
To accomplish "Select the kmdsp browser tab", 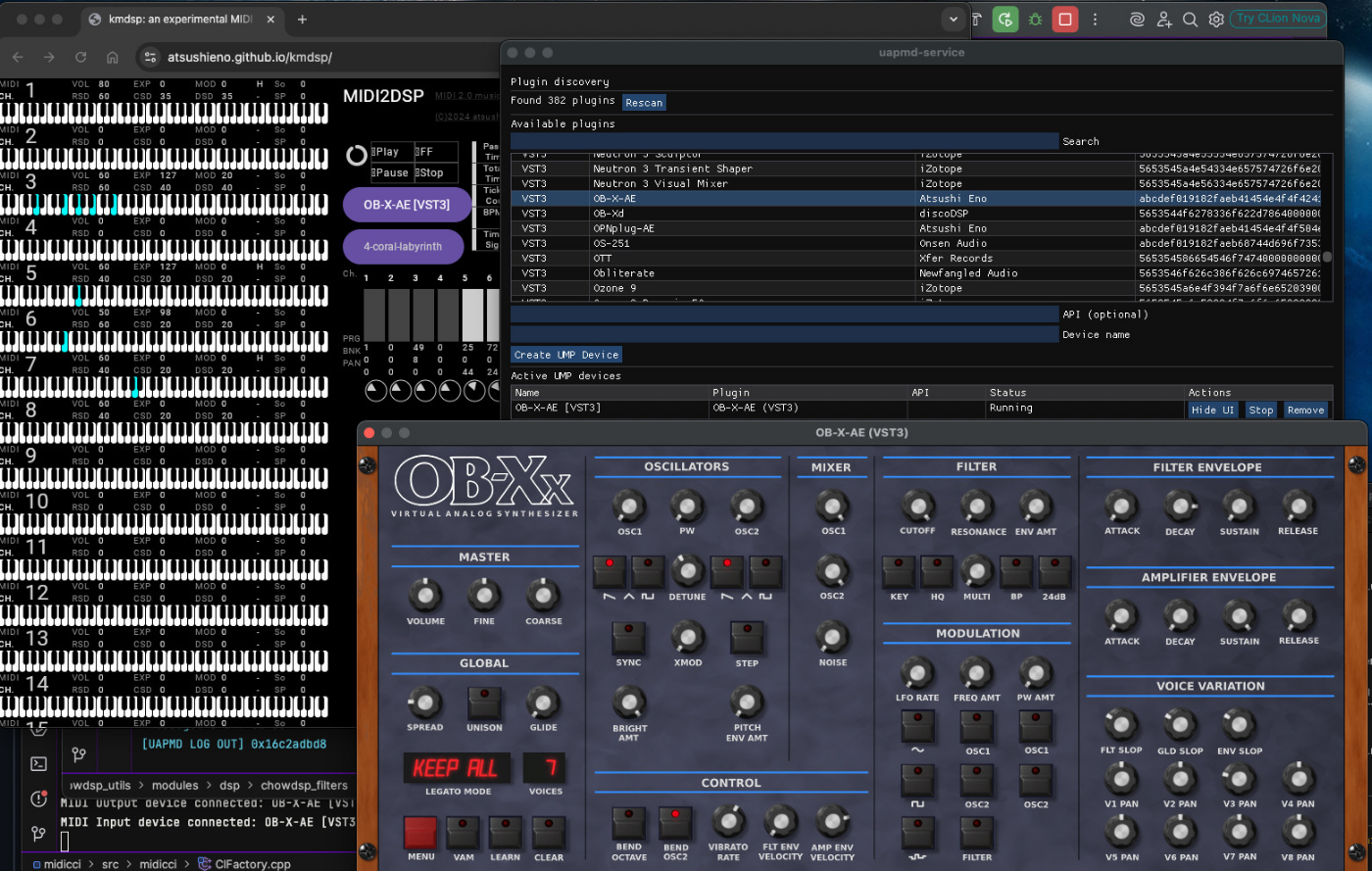I will tap(176, 19).
